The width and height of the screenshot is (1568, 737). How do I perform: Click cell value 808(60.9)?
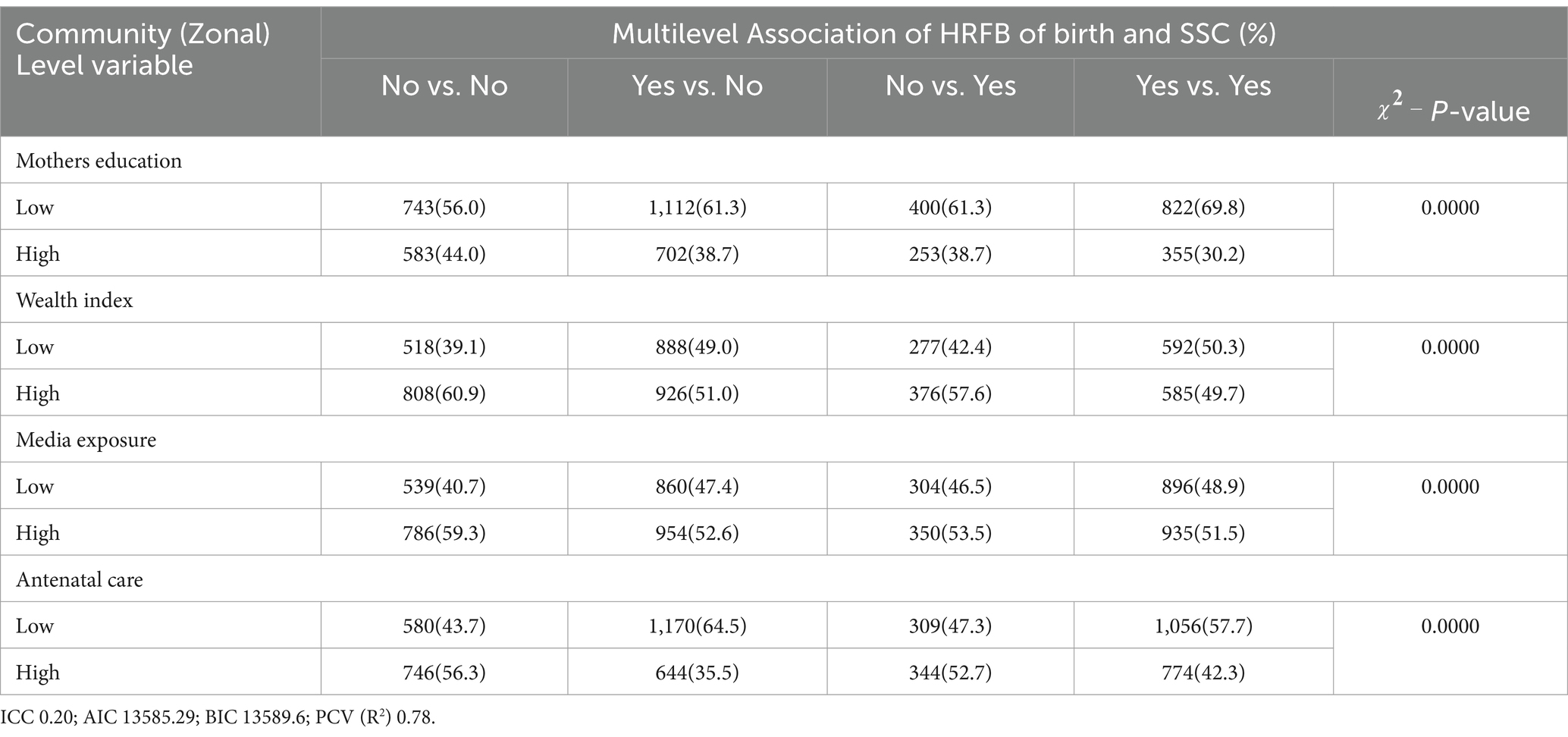click(x=444, y=394)
